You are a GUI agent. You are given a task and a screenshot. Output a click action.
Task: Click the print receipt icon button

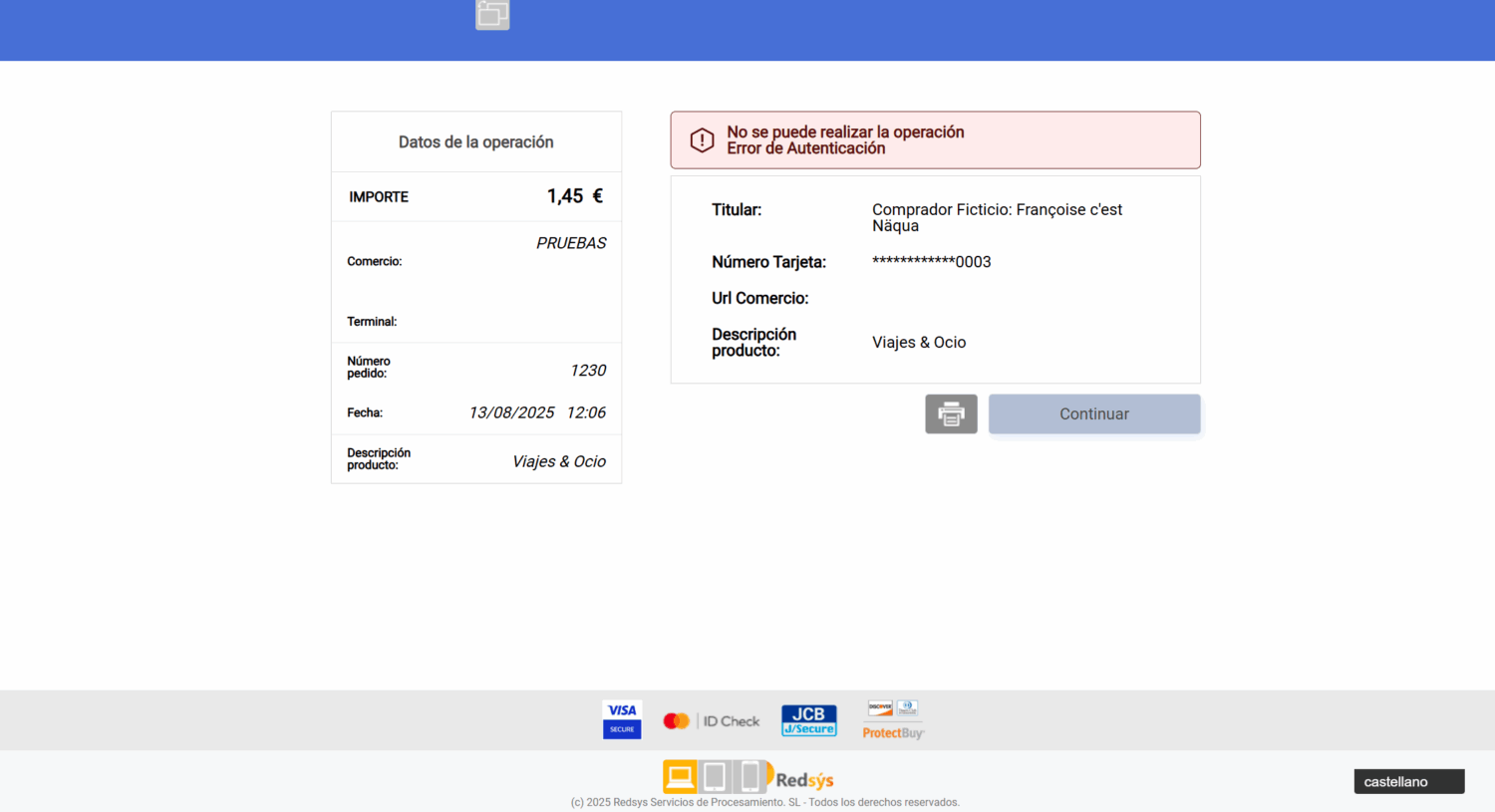click(951, 414)
